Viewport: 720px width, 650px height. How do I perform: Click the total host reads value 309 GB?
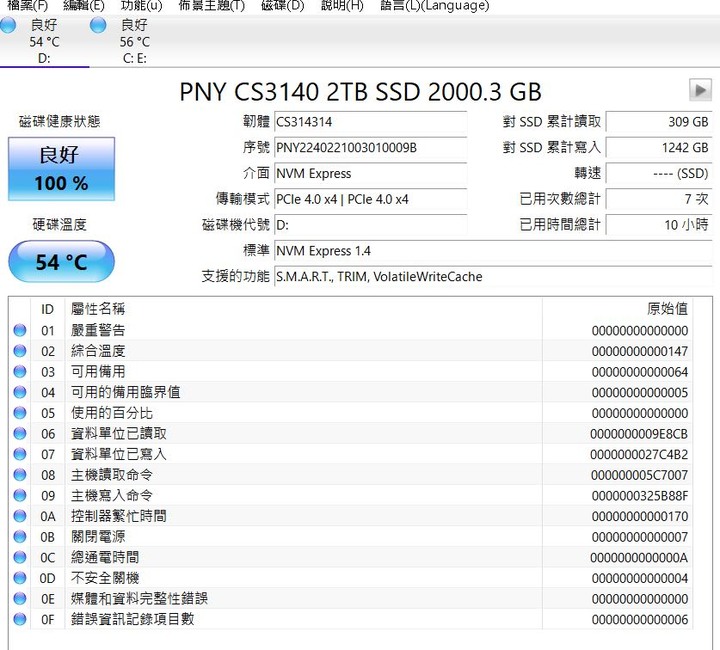(x=659, y=122)
